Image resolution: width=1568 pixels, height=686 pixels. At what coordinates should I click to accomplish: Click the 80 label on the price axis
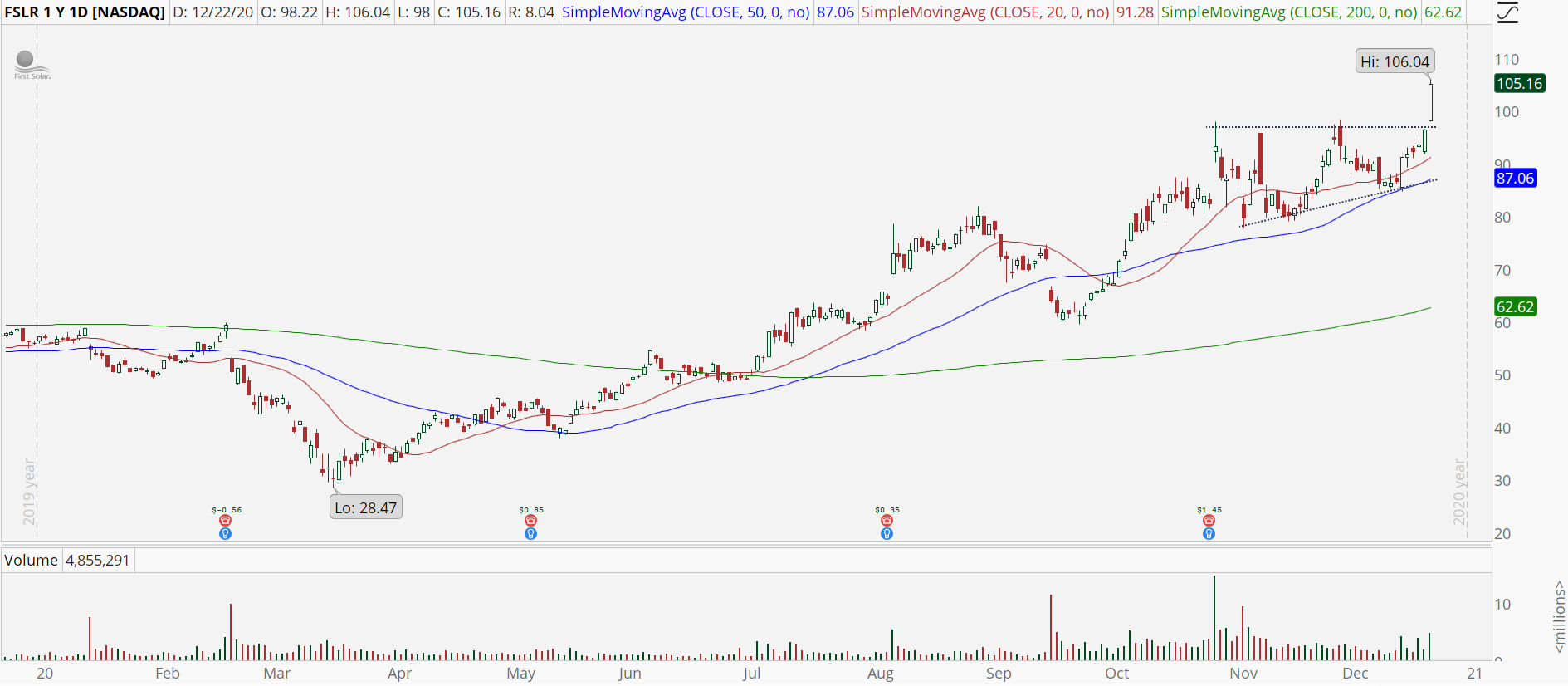tap(1502, 218)
